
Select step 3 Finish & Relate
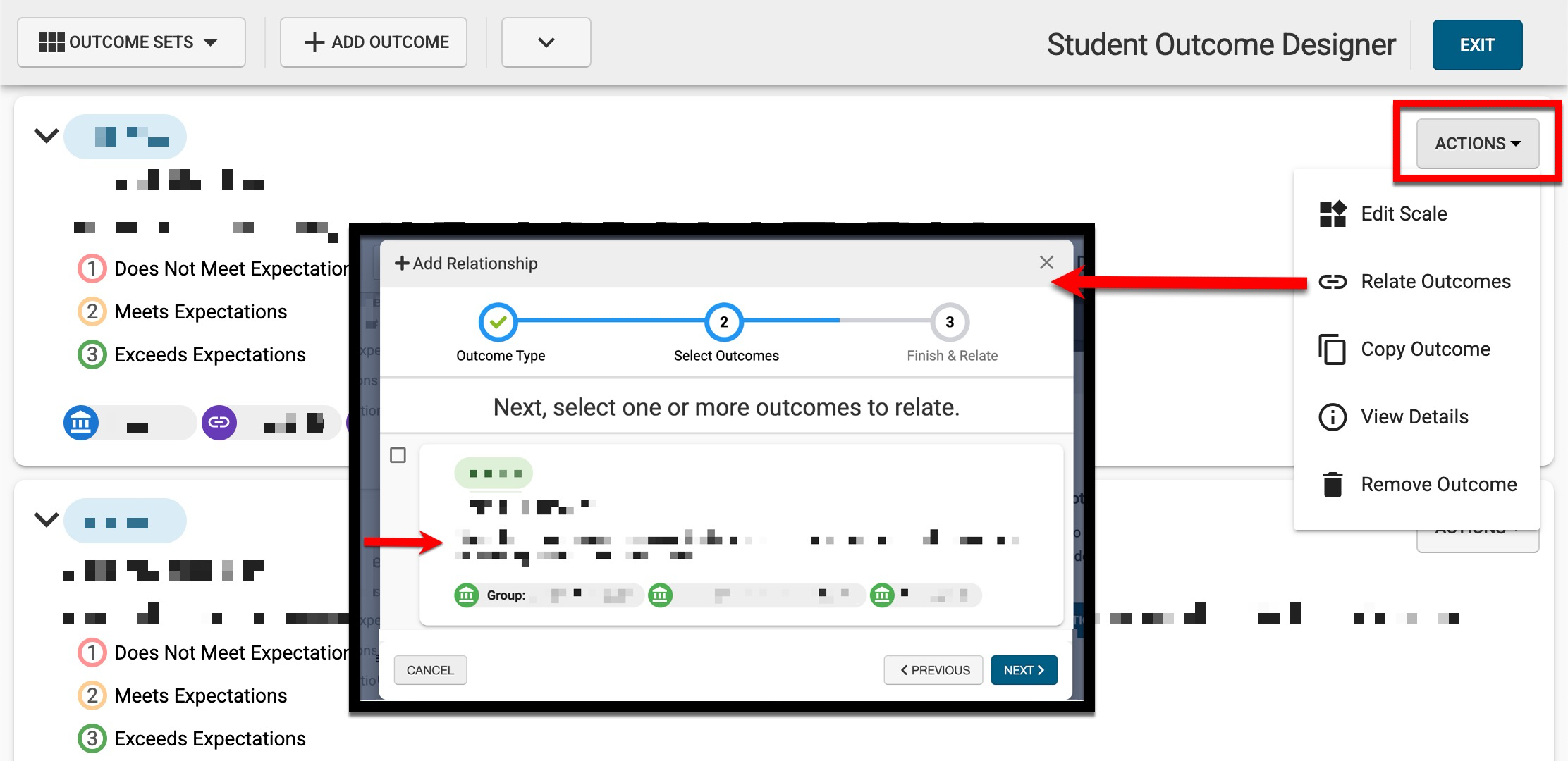tap(950, 322)
